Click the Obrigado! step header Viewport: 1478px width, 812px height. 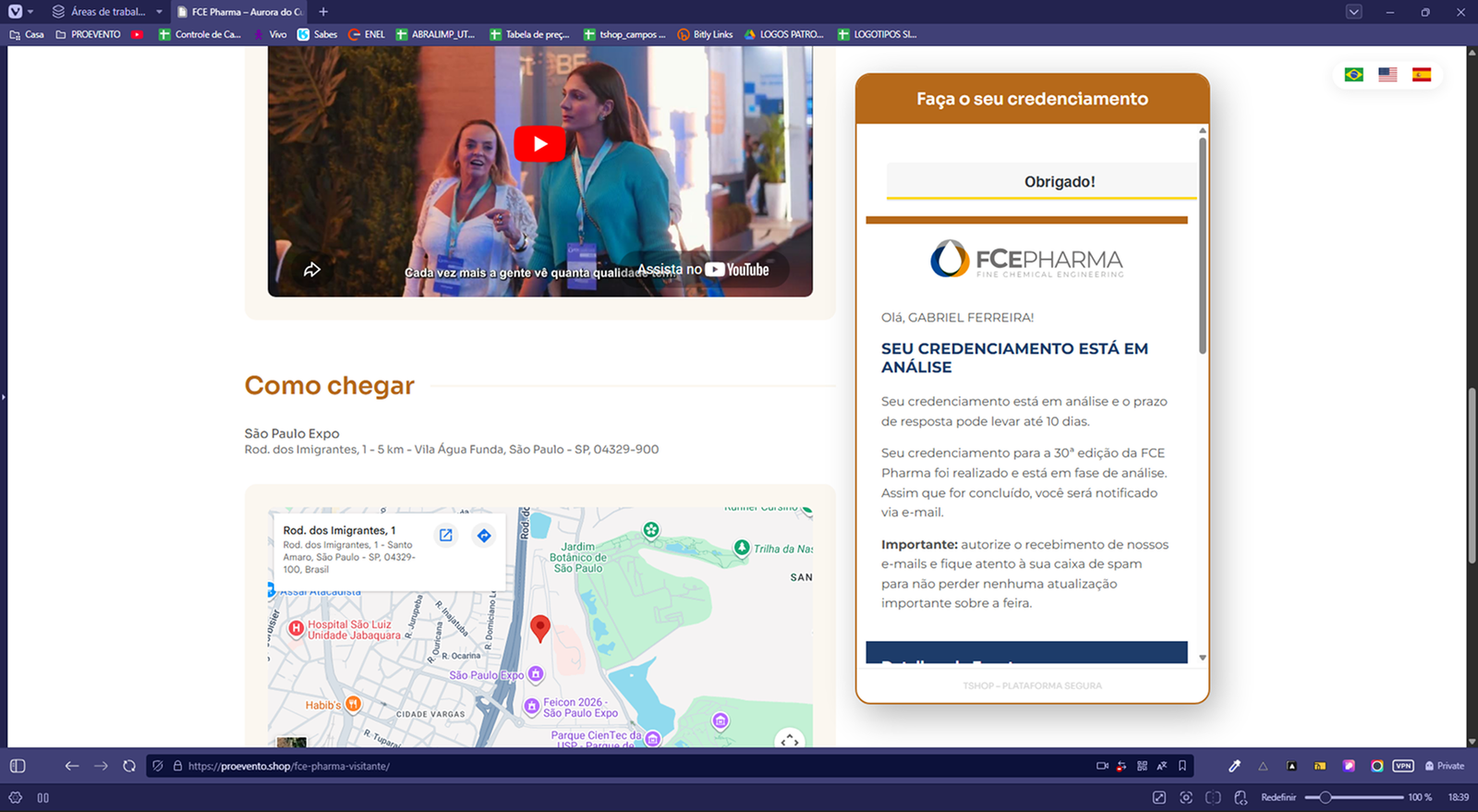pos(1041,182)
